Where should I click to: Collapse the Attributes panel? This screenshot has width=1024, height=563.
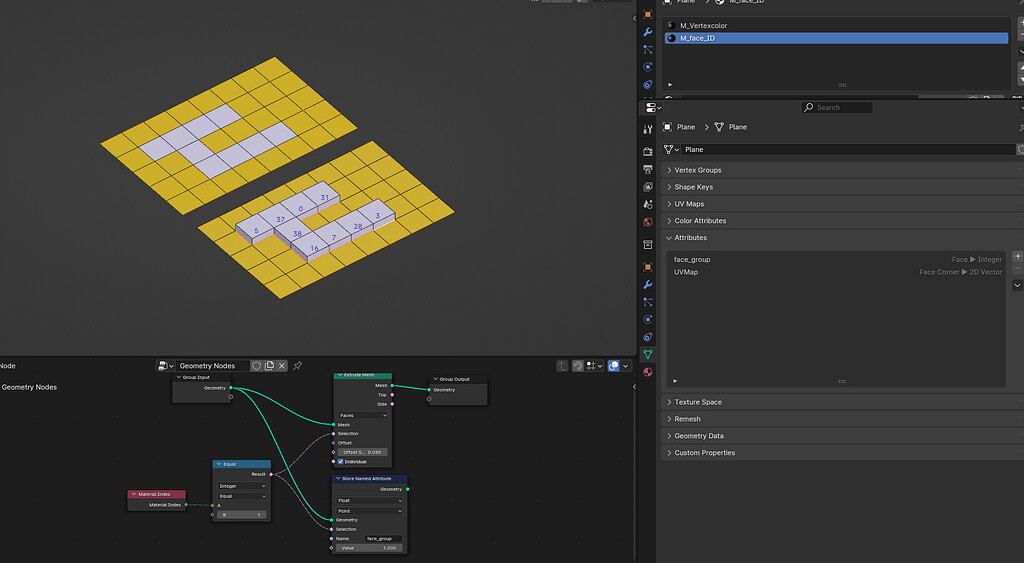tap(841, 238)
